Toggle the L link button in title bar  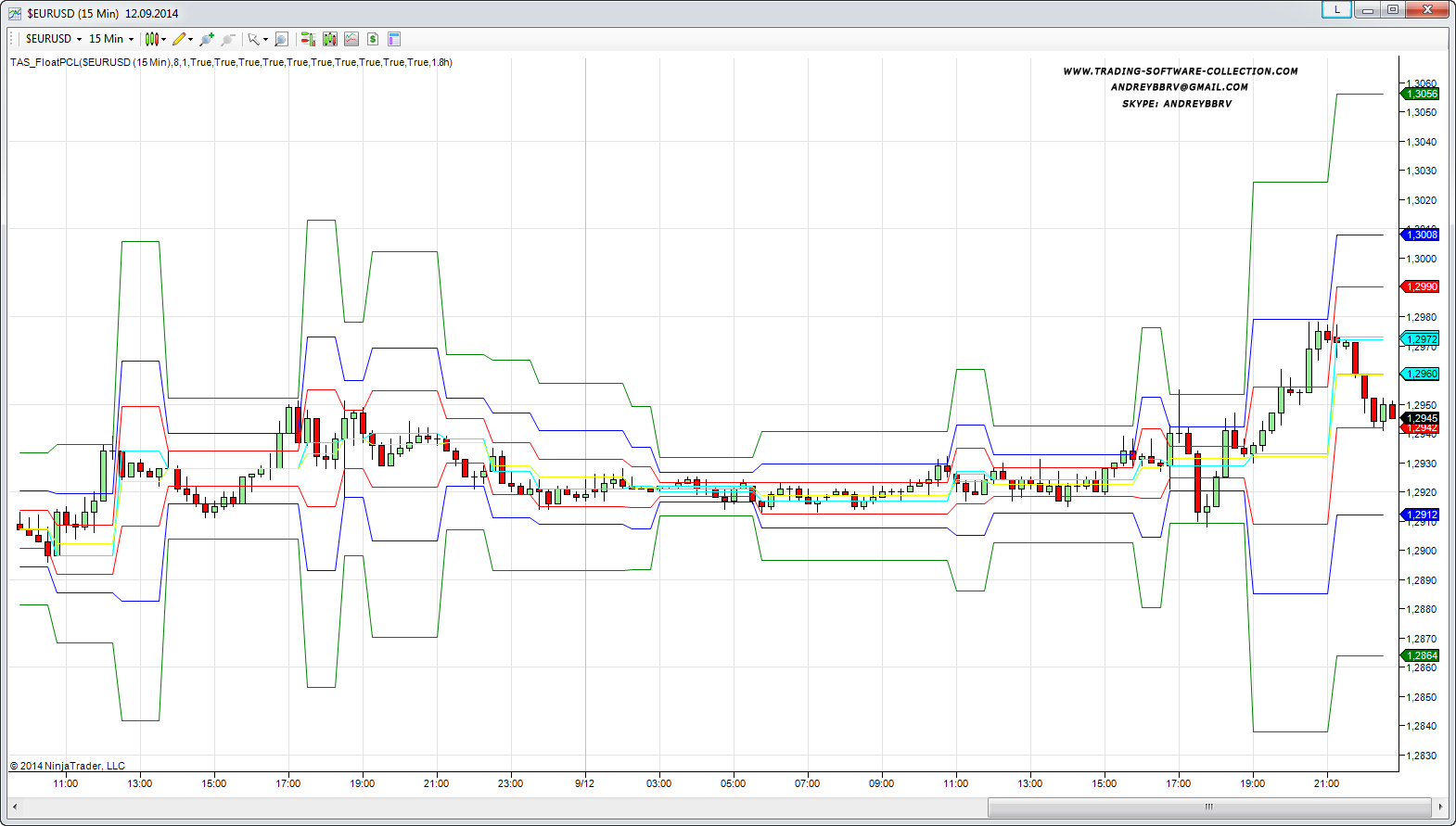click(x=1336, y=9)
